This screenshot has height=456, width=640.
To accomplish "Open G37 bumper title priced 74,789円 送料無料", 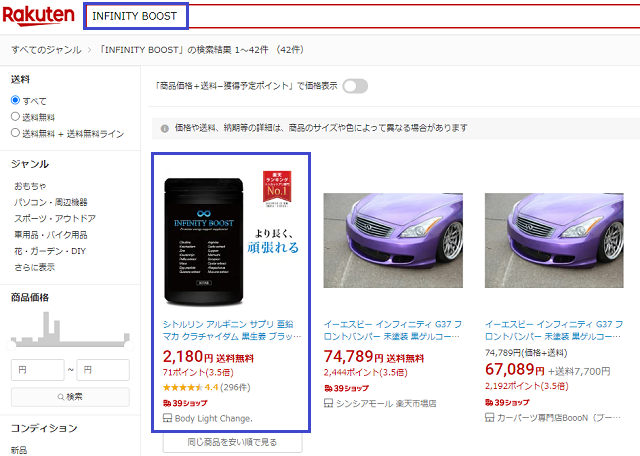I will point(393,330).
